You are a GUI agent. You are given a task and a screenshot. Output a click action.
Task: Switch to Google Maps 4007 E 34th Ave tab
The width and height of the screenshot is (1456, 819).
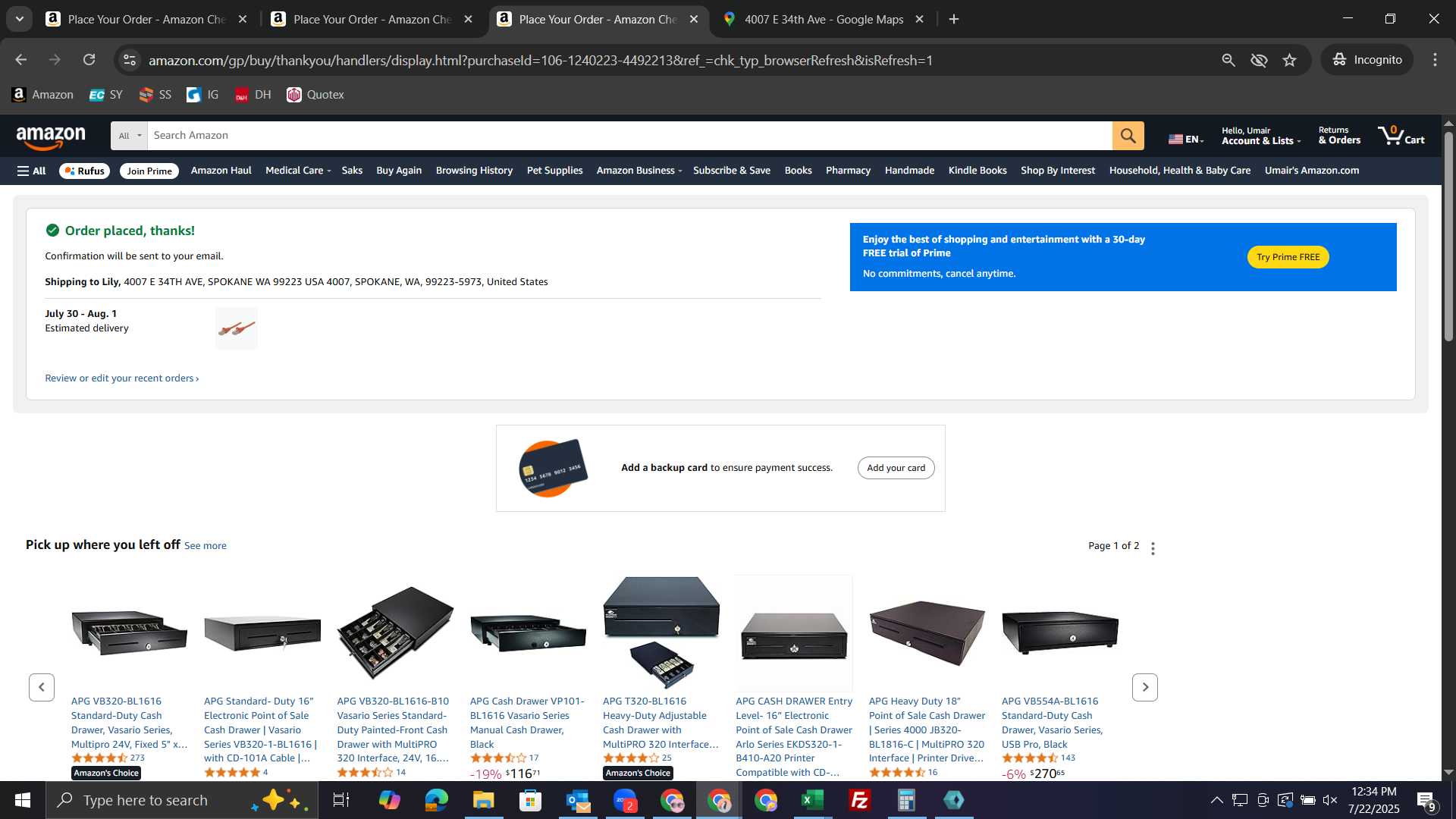pyautogui.click(x=823, y=19)
